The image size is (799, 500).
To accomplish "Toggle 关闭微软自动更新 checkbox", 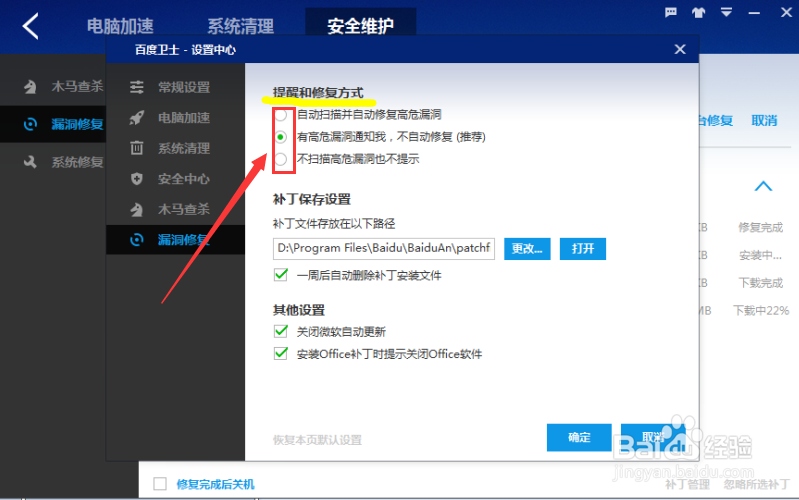I will (x=281, y=332).
